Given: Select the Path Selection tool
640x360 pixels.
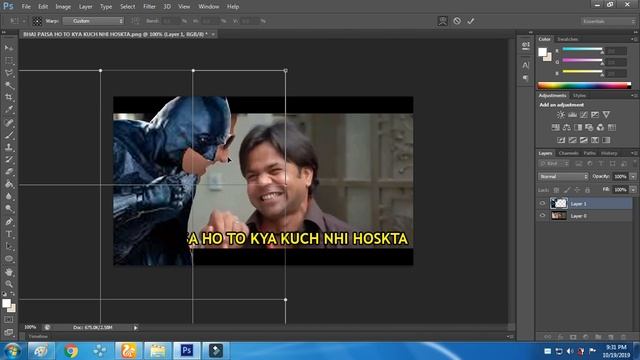Looking at the screenshot, I should coord(9,247).
